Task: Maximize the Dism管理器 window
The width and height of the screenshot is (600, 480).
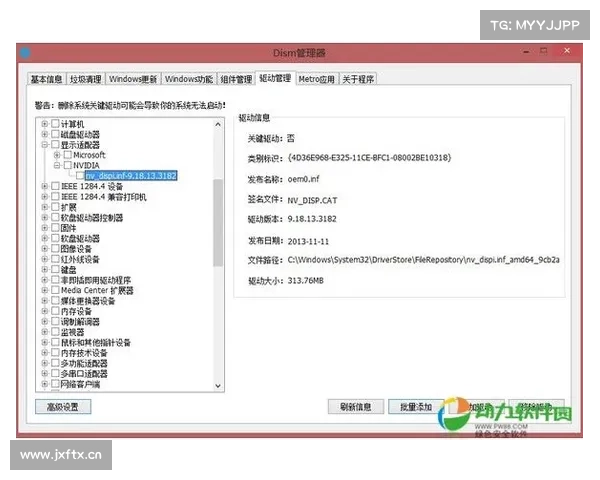Action: (x=543, y=51)
